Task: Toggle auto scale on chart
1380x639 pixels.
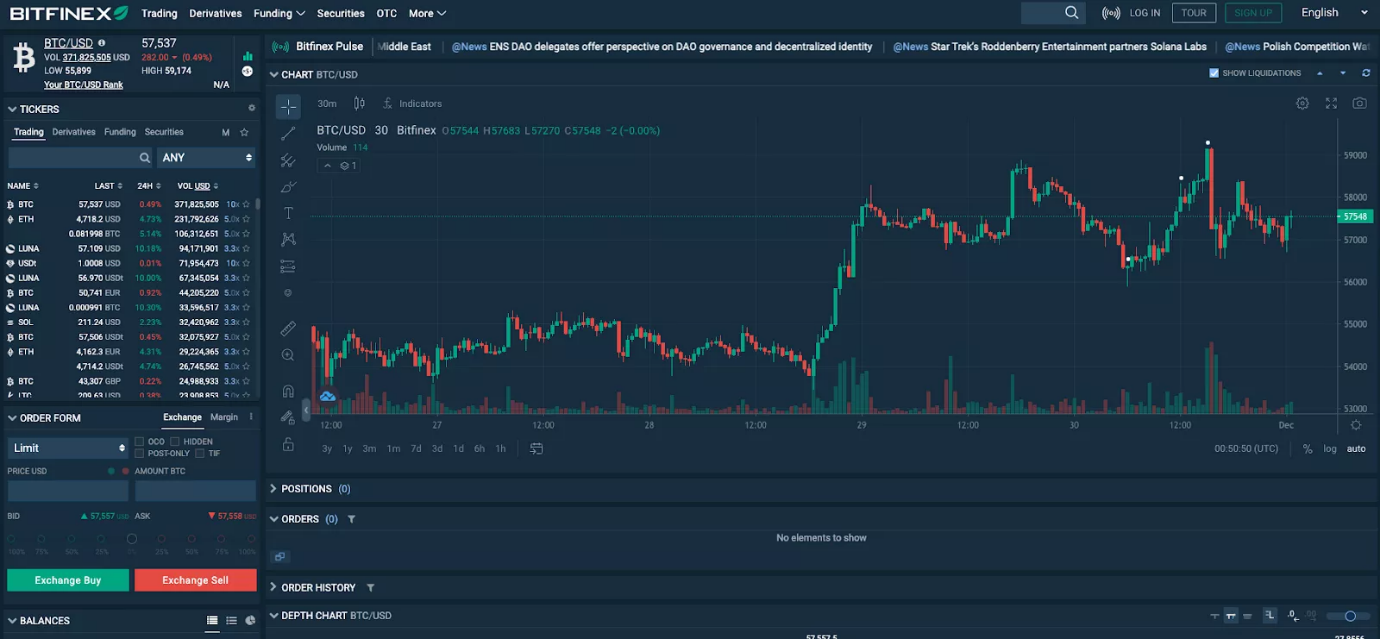Action: 1356,448
